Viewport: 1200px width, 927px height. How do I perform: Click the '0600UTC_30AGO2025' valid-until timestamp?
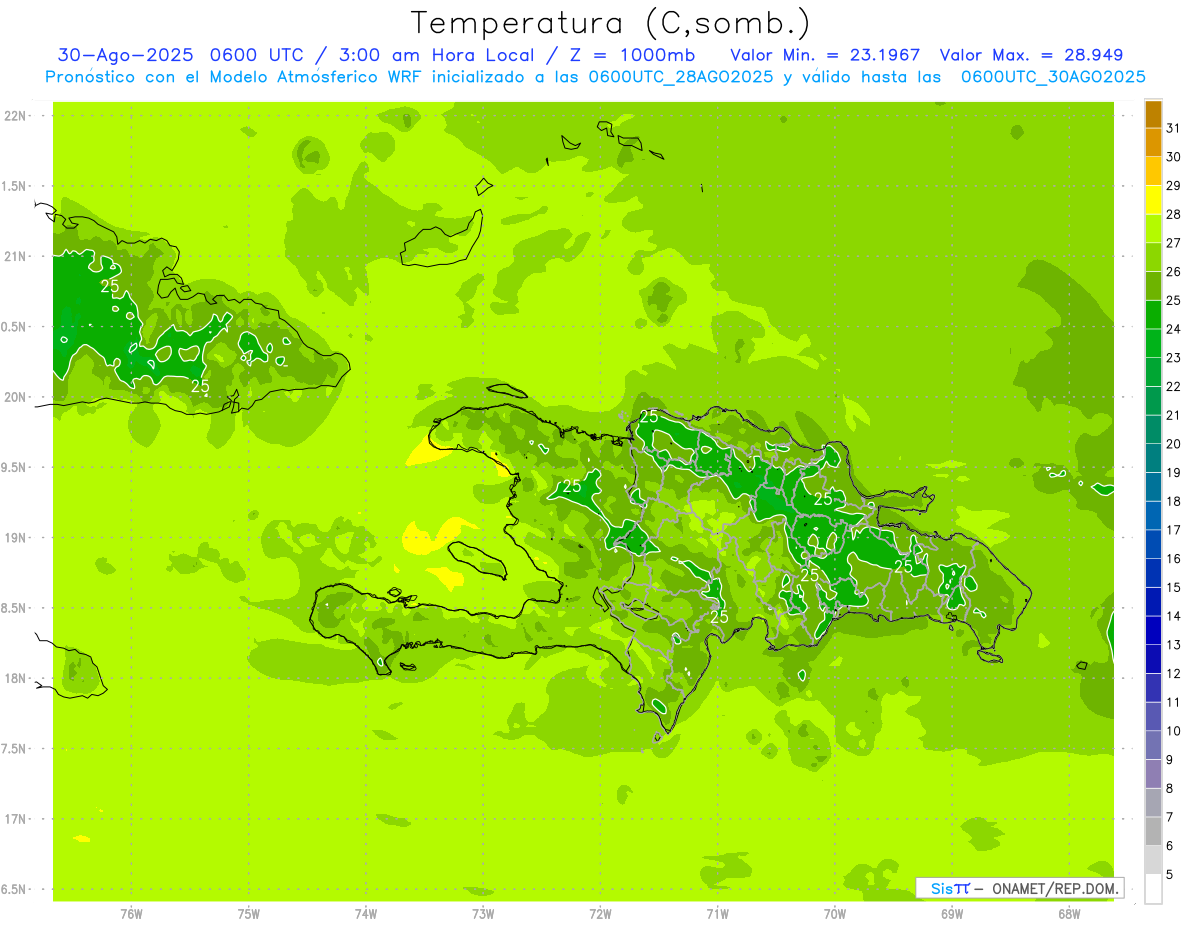pyautogui.click(x=1053, y=77)
